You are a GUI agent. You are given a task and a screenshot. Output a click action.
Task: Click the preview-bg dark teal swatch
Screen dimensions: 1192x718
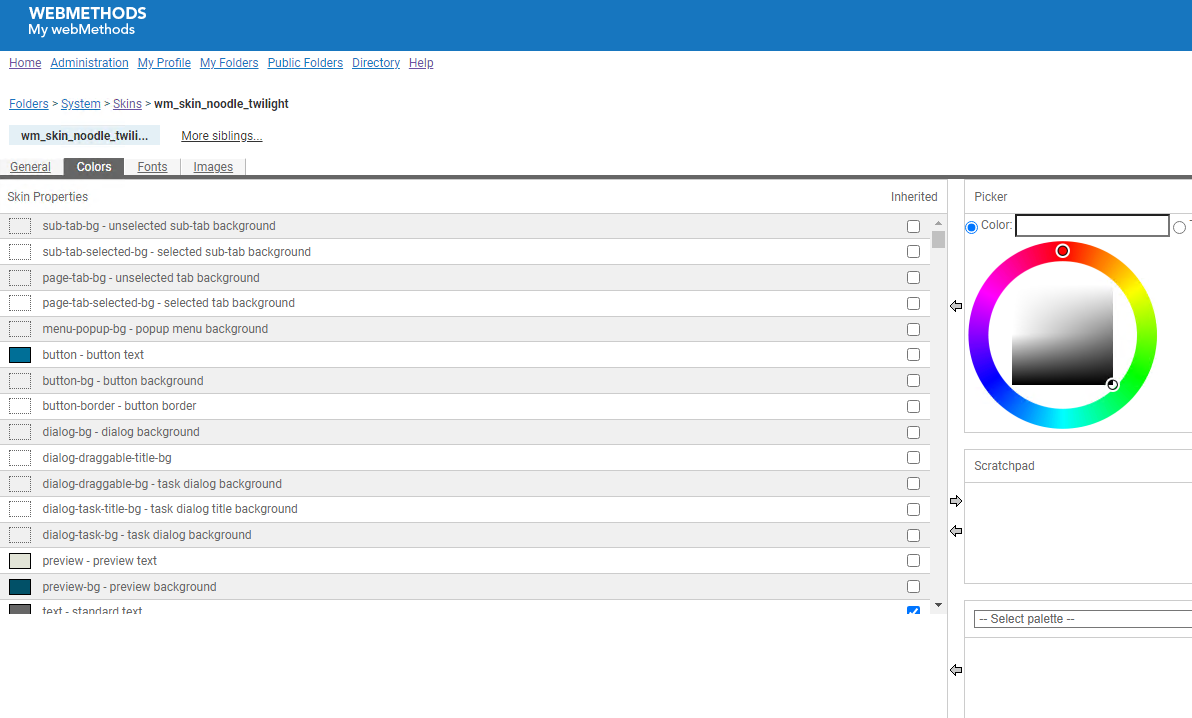20,586
